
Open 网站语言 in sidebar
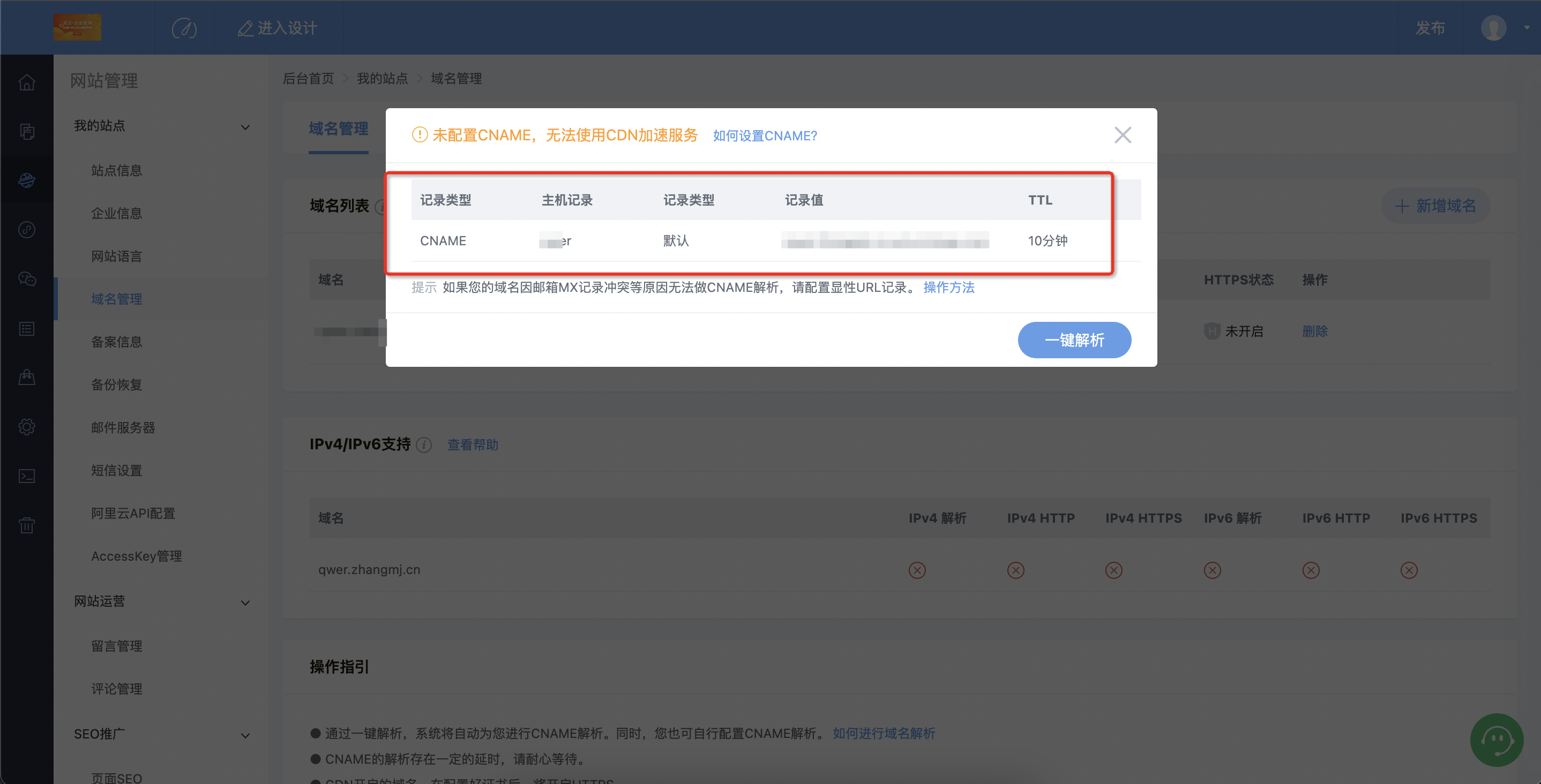[117, 257]
